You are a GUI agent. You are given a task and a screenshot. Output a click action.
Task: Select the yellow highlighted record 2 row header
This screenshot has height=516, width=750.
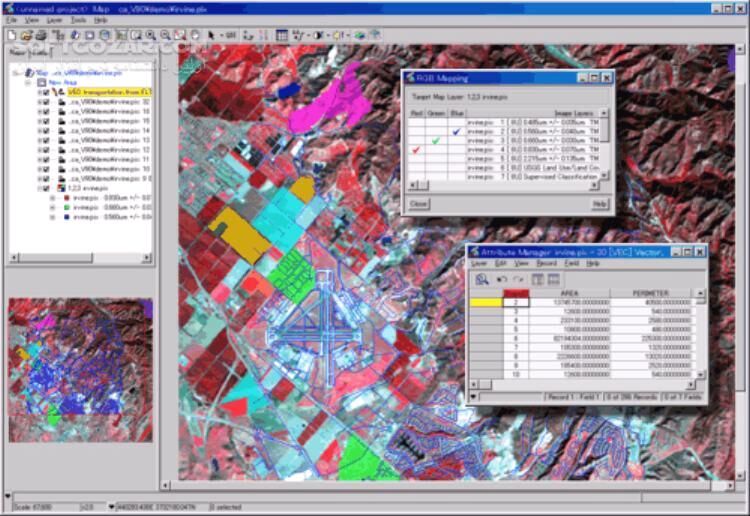[486, 302]
